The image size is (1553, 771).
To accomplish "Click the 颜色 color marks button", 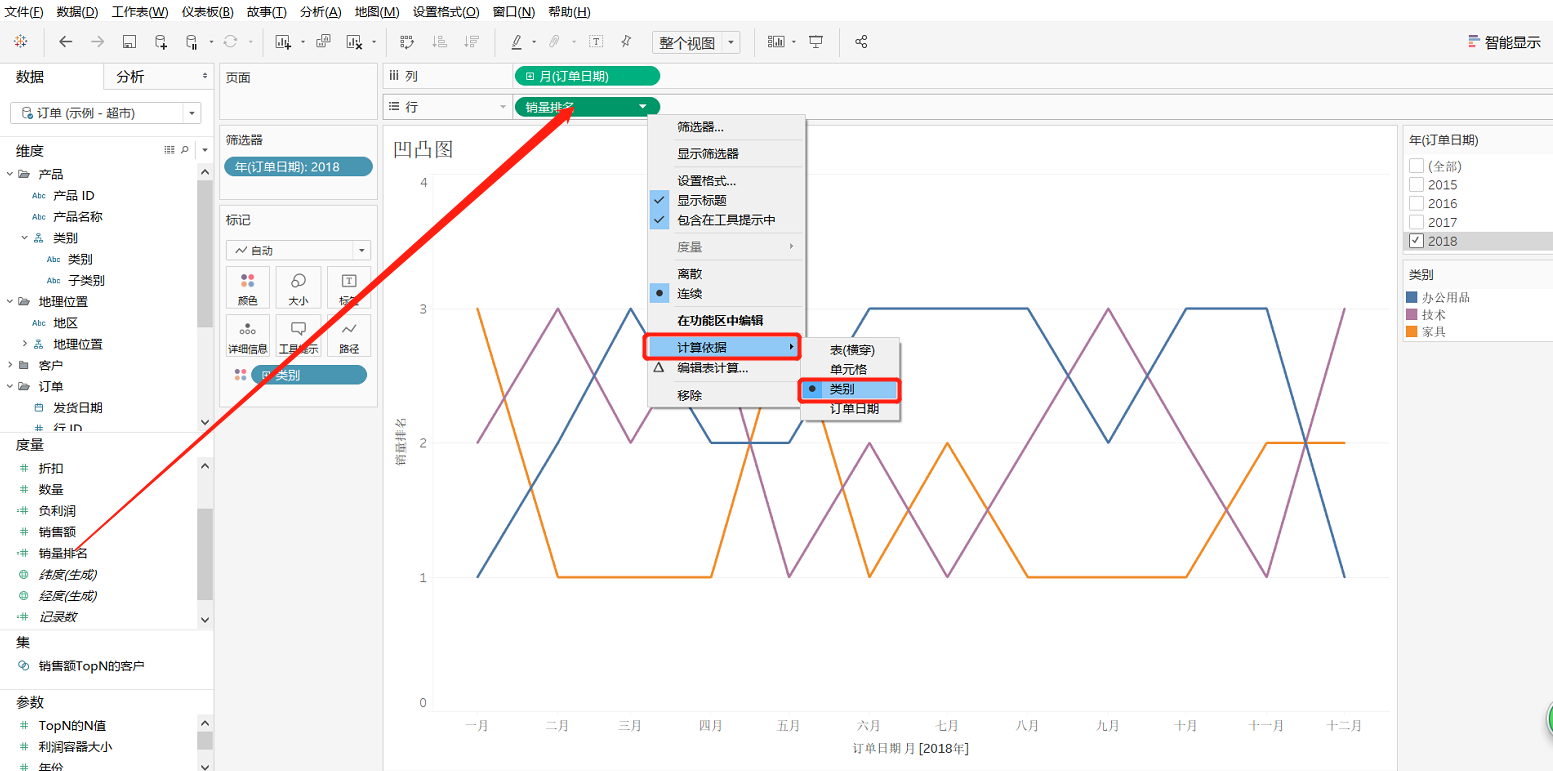I will point(247,287).
